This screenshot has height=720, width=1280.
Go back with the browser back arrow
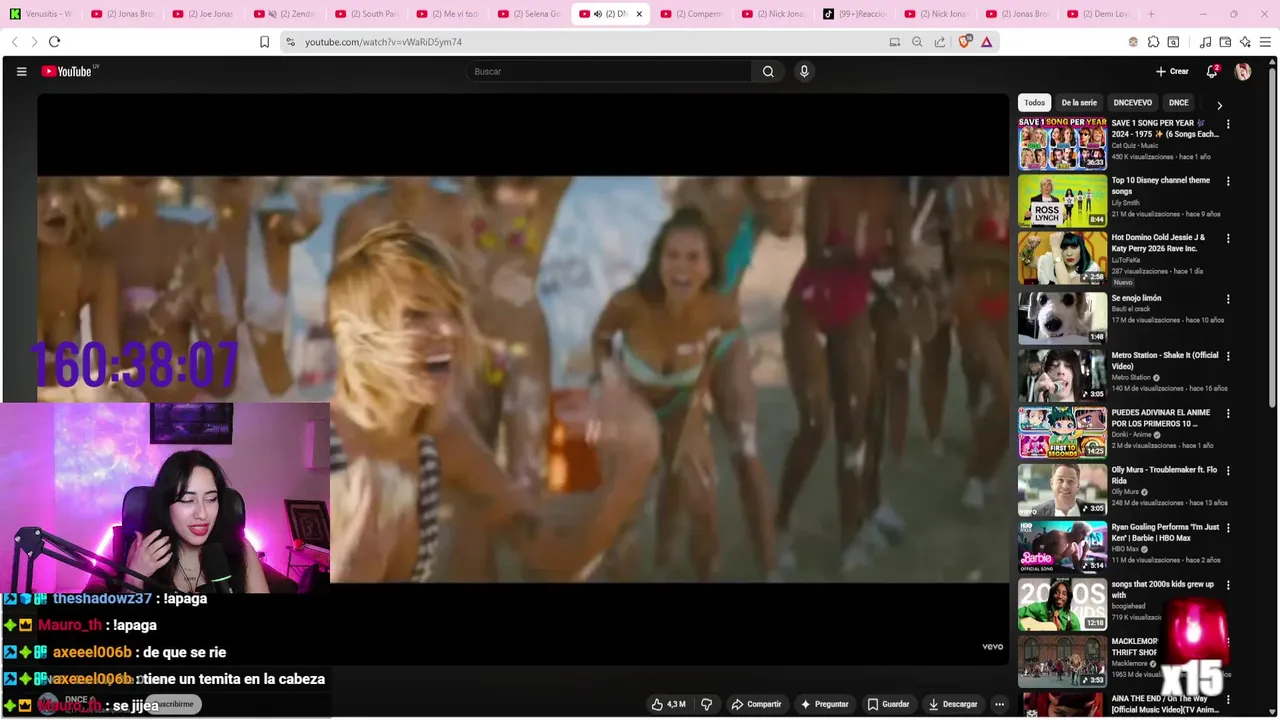pos(15,42)
